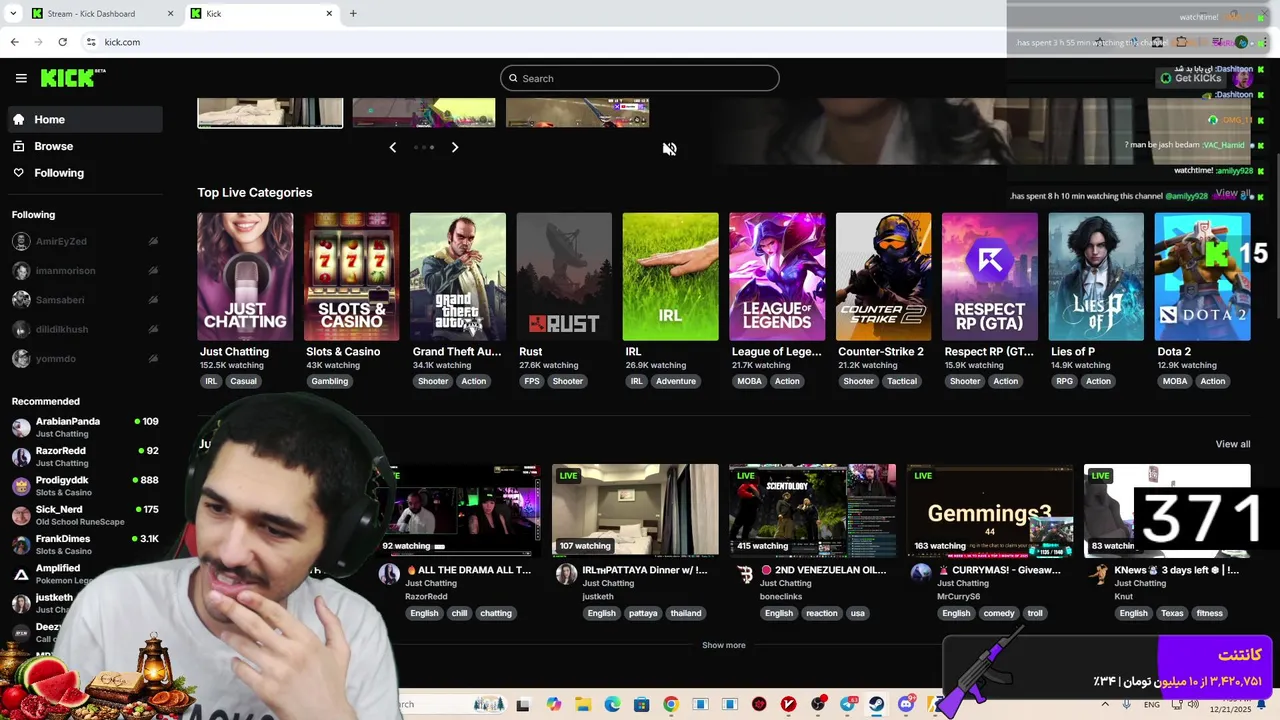
Task: Click the reaction tag on boneclinks stream
Action: 822,613
